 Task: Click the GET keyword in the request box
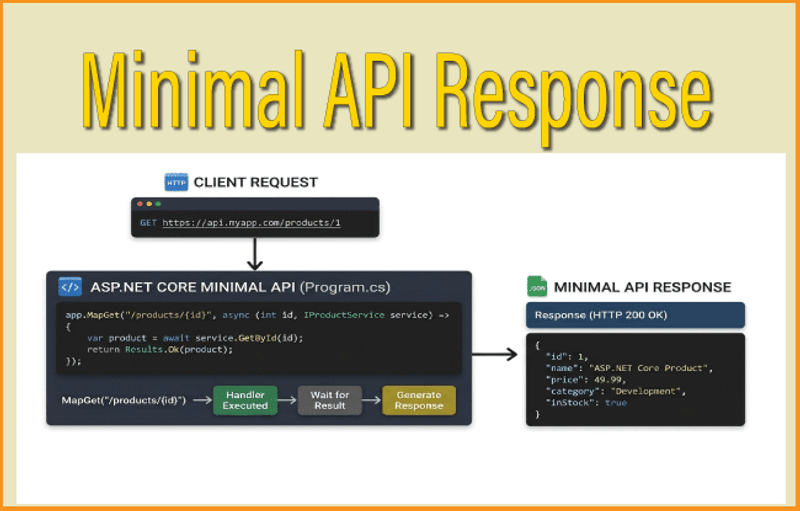148,223
